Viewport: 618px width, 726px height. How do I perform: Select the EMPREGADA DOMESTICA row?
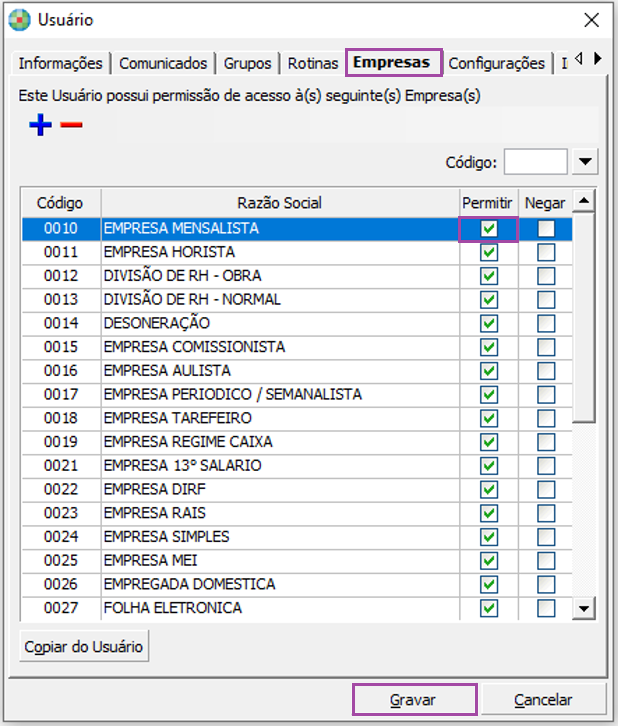tap(297, 584)
